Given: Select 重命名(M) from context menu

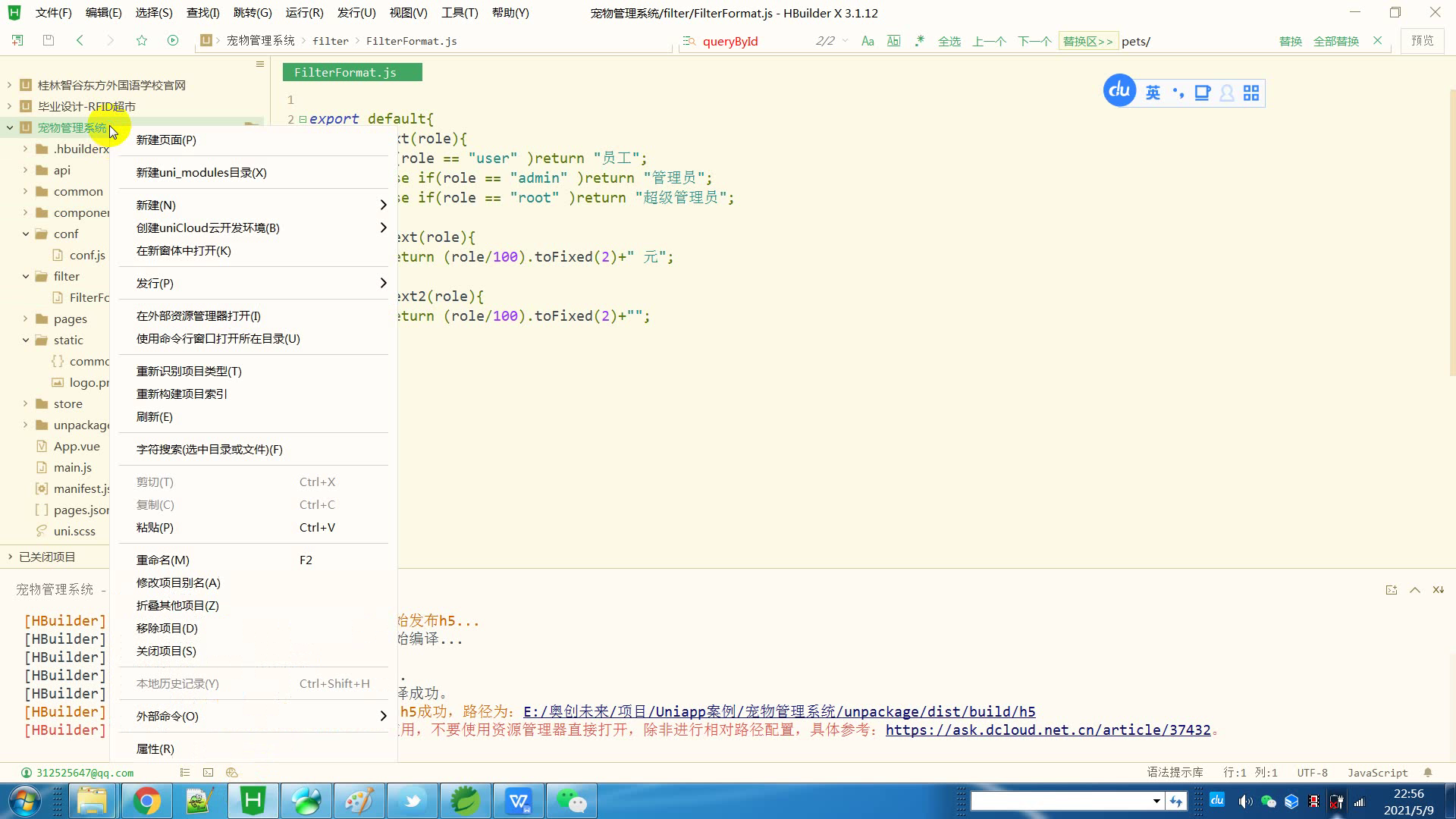Looking at the screenshot, I should pos(163,560).
